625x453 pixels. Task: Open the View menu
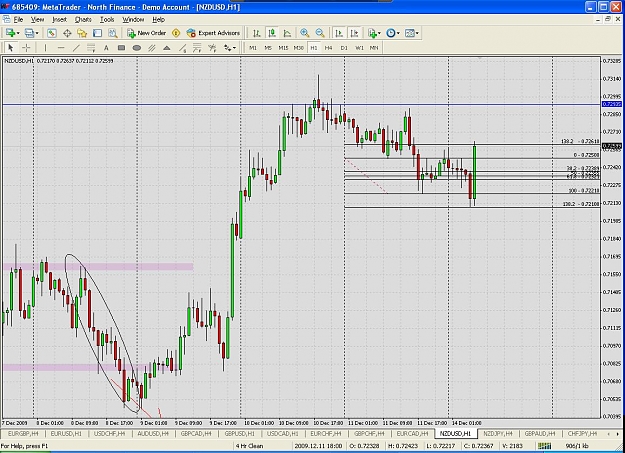pos(37,19)
